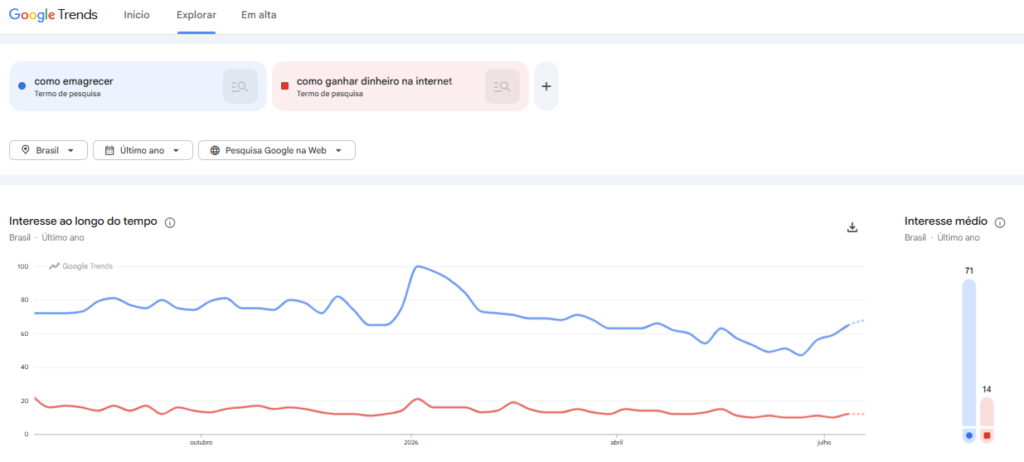Viewport: 1024px width, 462px height.
Task: Show info about 'Interesse médio'
Action: tap(1000, 222)
